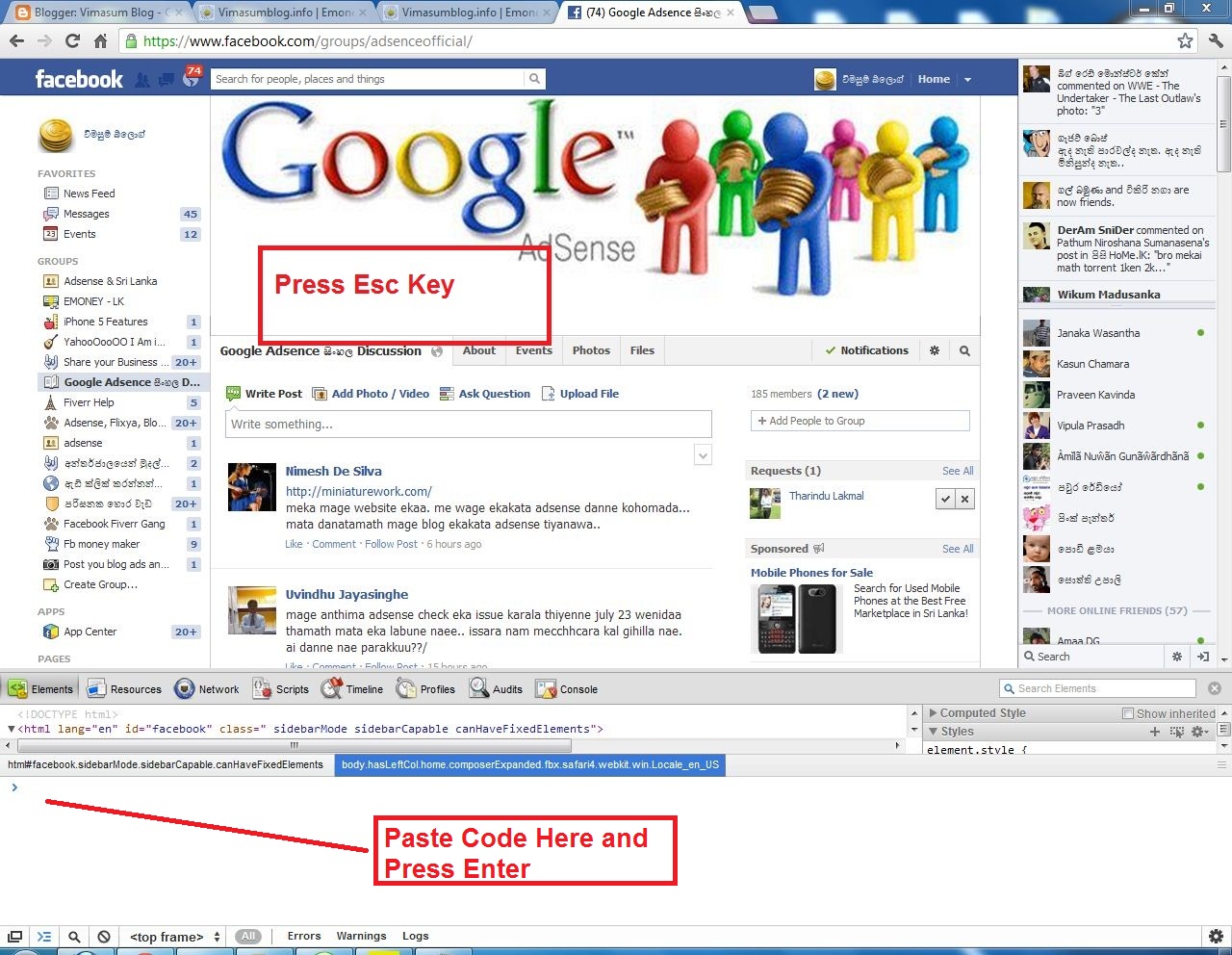Click Upload File link

click(x=579, y=394)
